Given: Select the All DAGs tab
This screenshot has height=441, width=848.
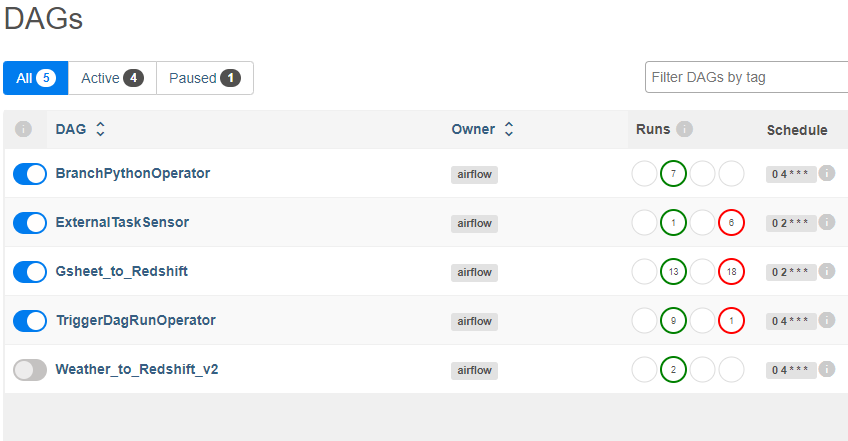Looking at the screenshot, I should (x=36, y=78).
